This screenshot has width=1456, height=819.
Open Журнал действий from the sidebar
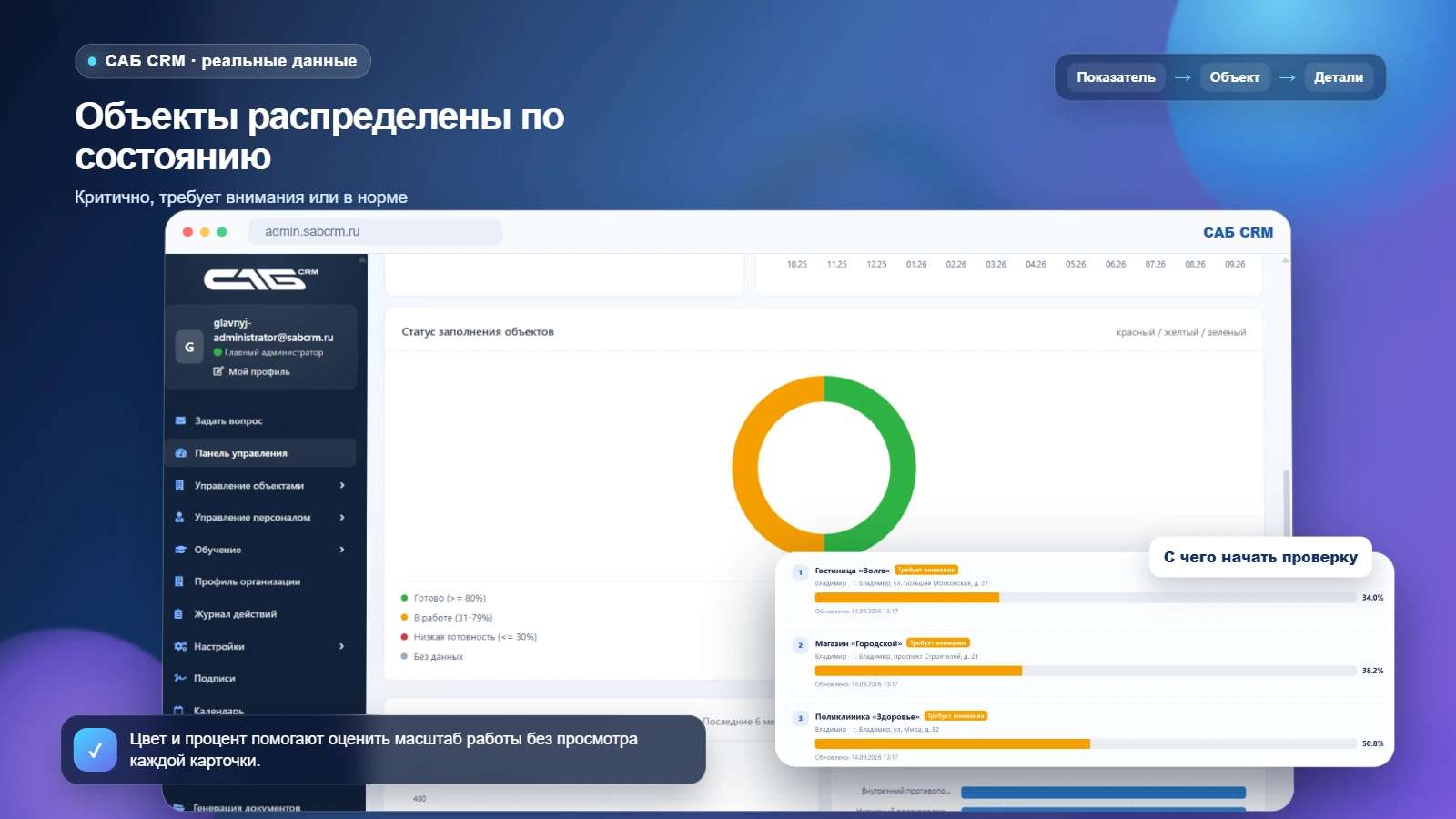(x=260, y=614)
